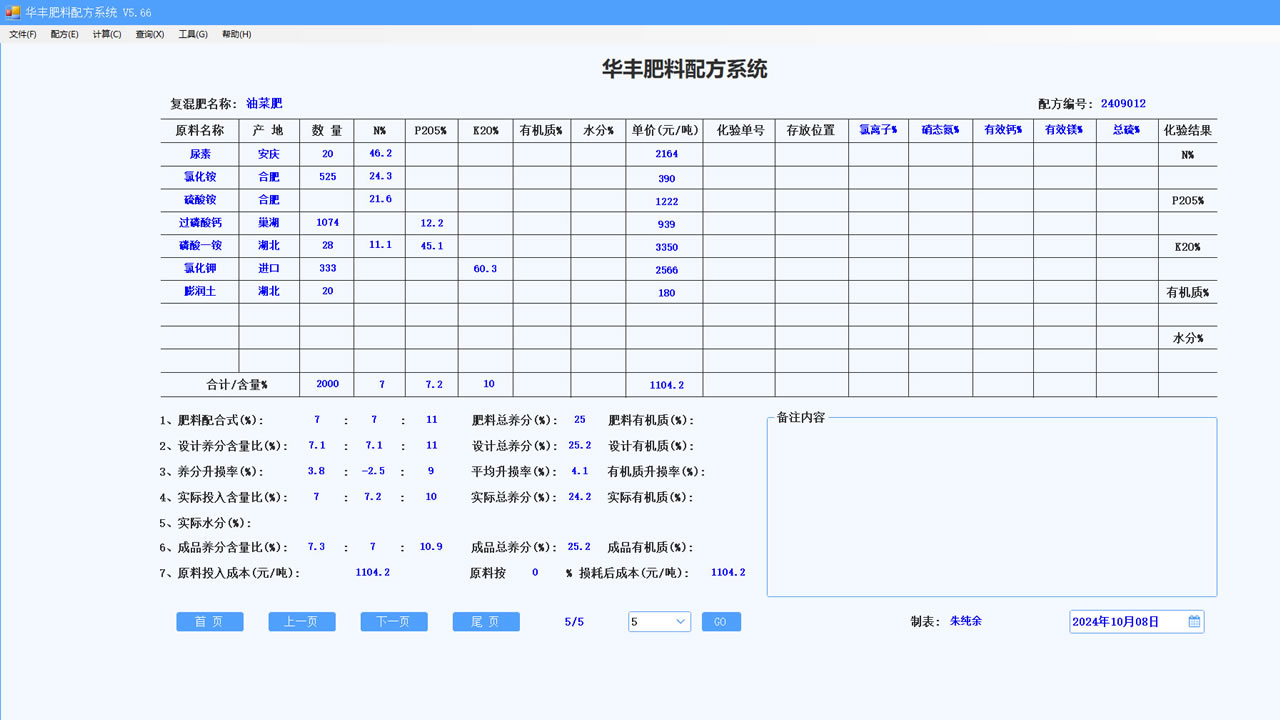Screen dimensions: 1280x720
Task: Select the 尿素 cell in the ingredients table
Action: 199,153
